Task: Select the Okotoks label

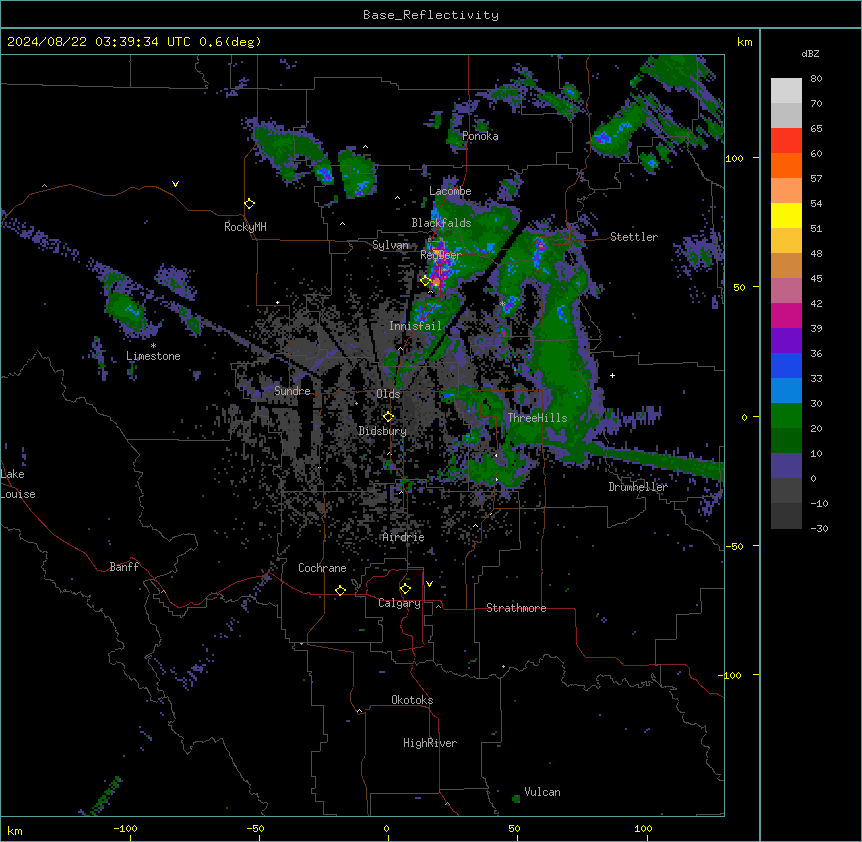Action: click(x=412, y=700)
